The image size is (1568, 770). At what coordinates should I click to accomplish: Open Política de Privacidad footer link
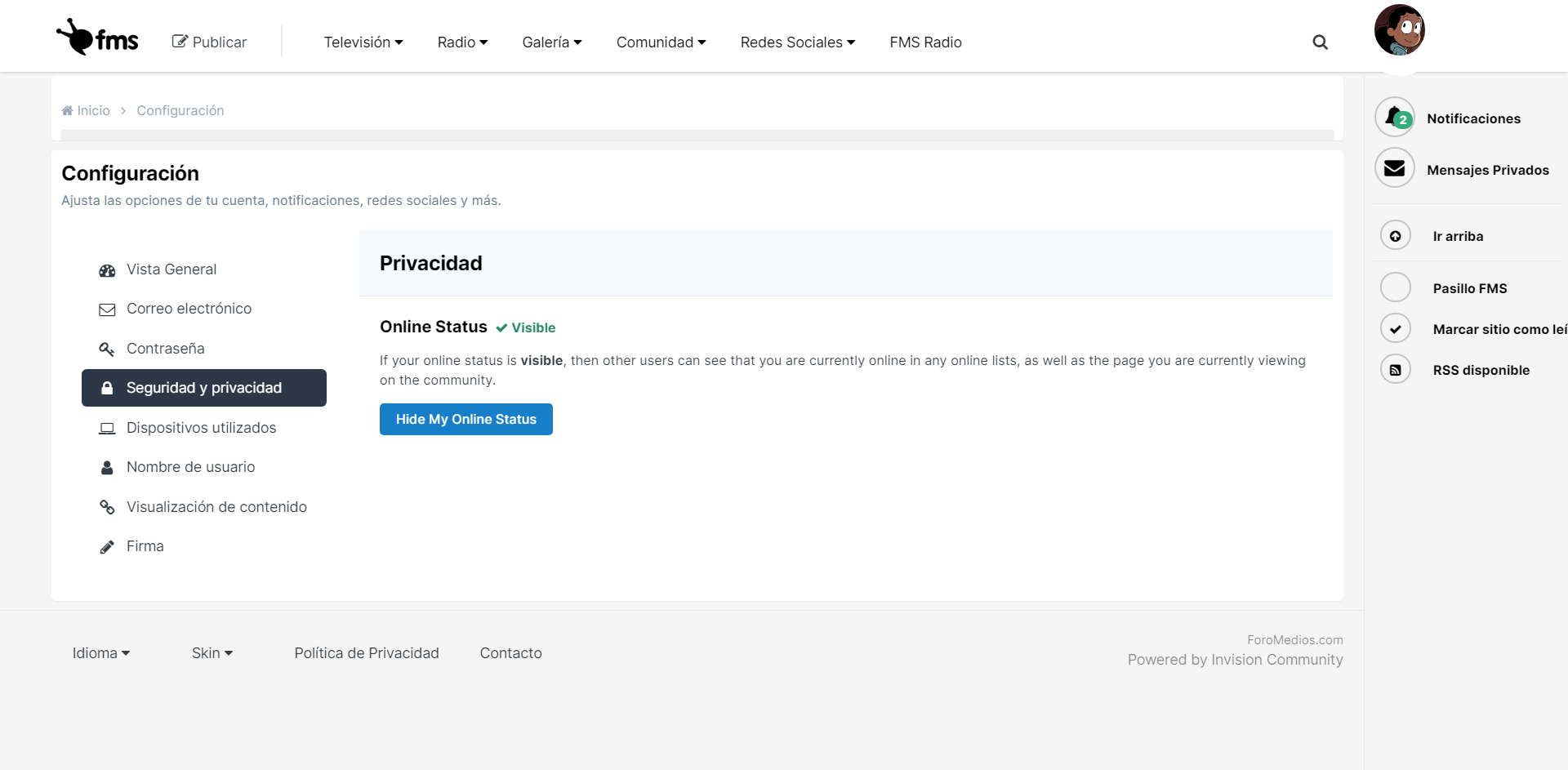(x=367, y=653)
